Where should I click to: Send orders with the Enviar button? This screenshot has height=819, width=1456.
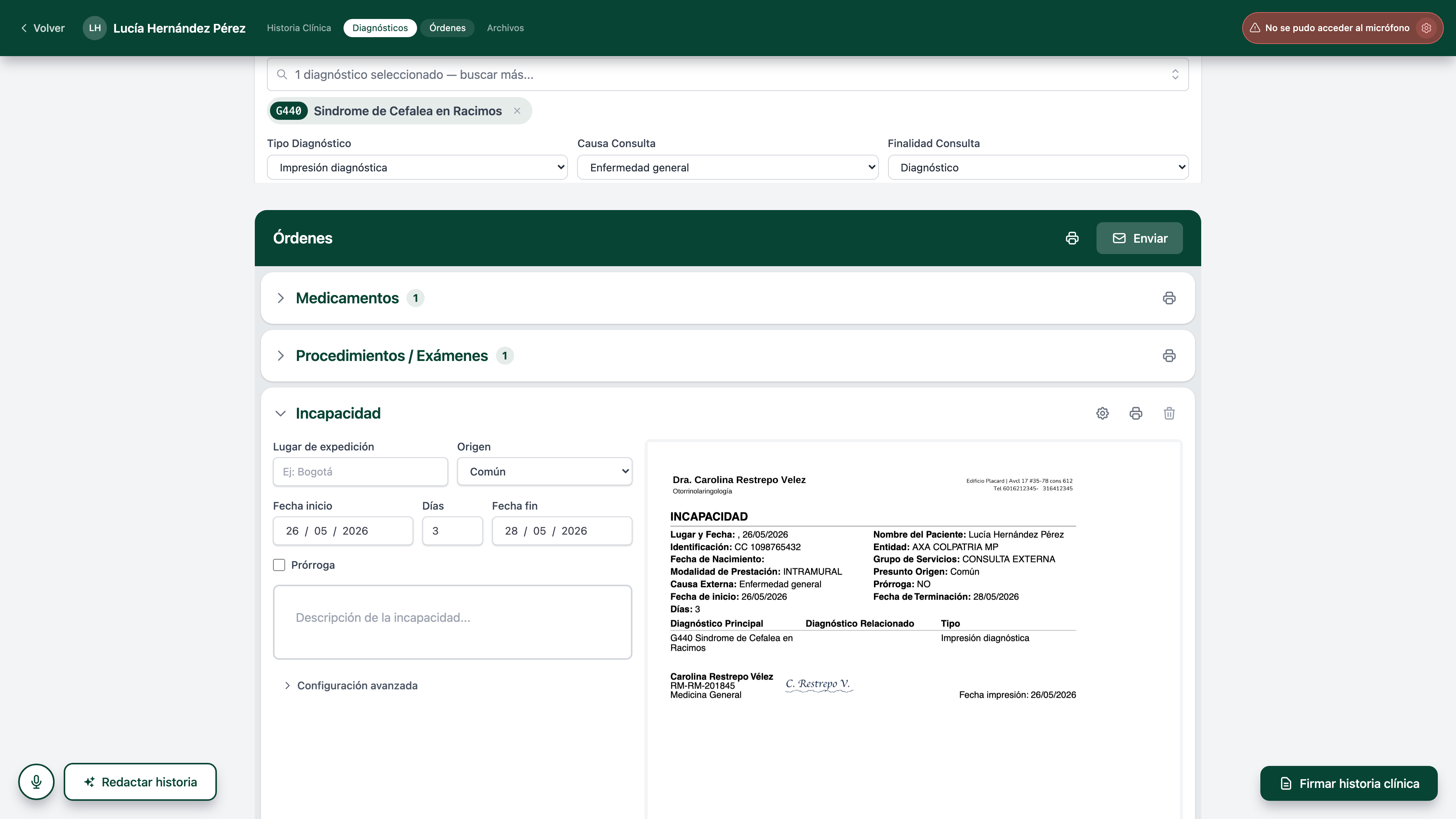pos(1139,238)
